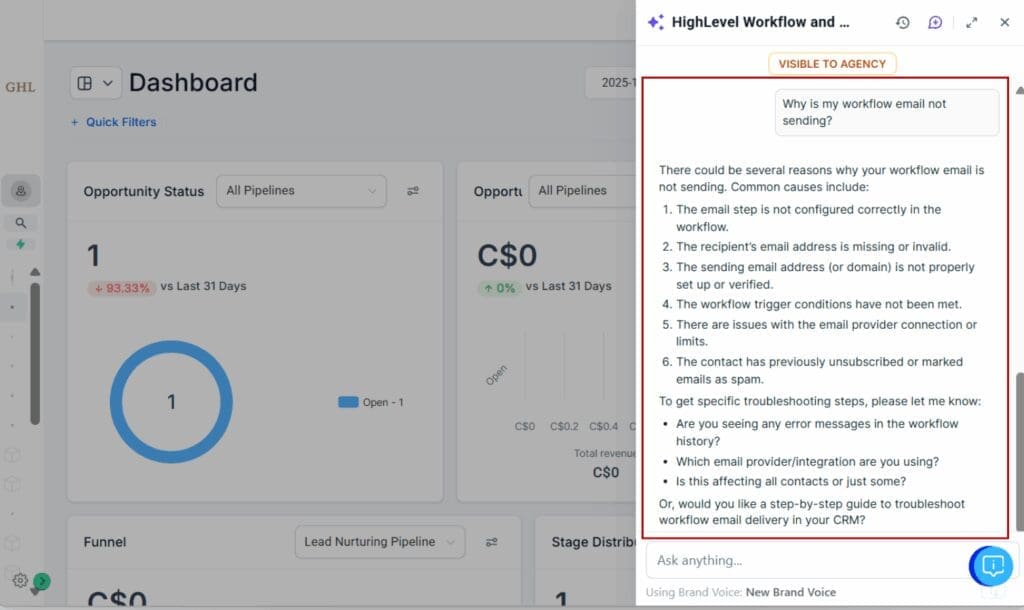Open chat history clock icon

click(x=902, y=22)
